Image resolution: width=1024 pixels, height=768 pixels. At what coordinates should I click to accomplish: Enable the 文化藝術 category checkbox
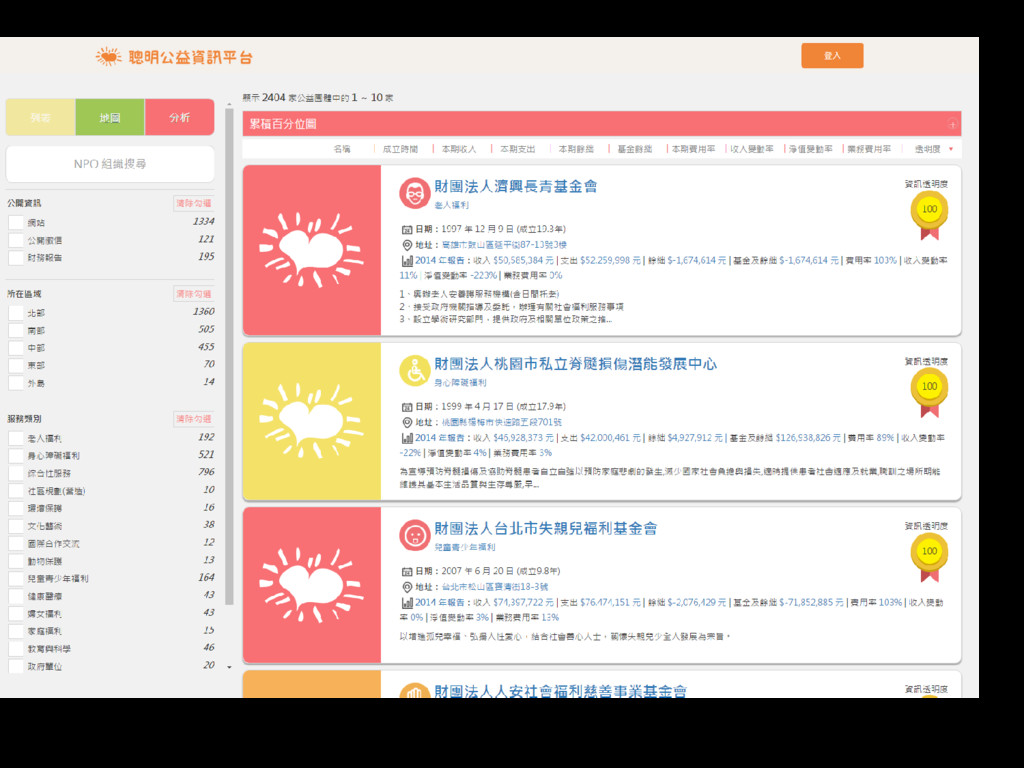pos(16,526)
